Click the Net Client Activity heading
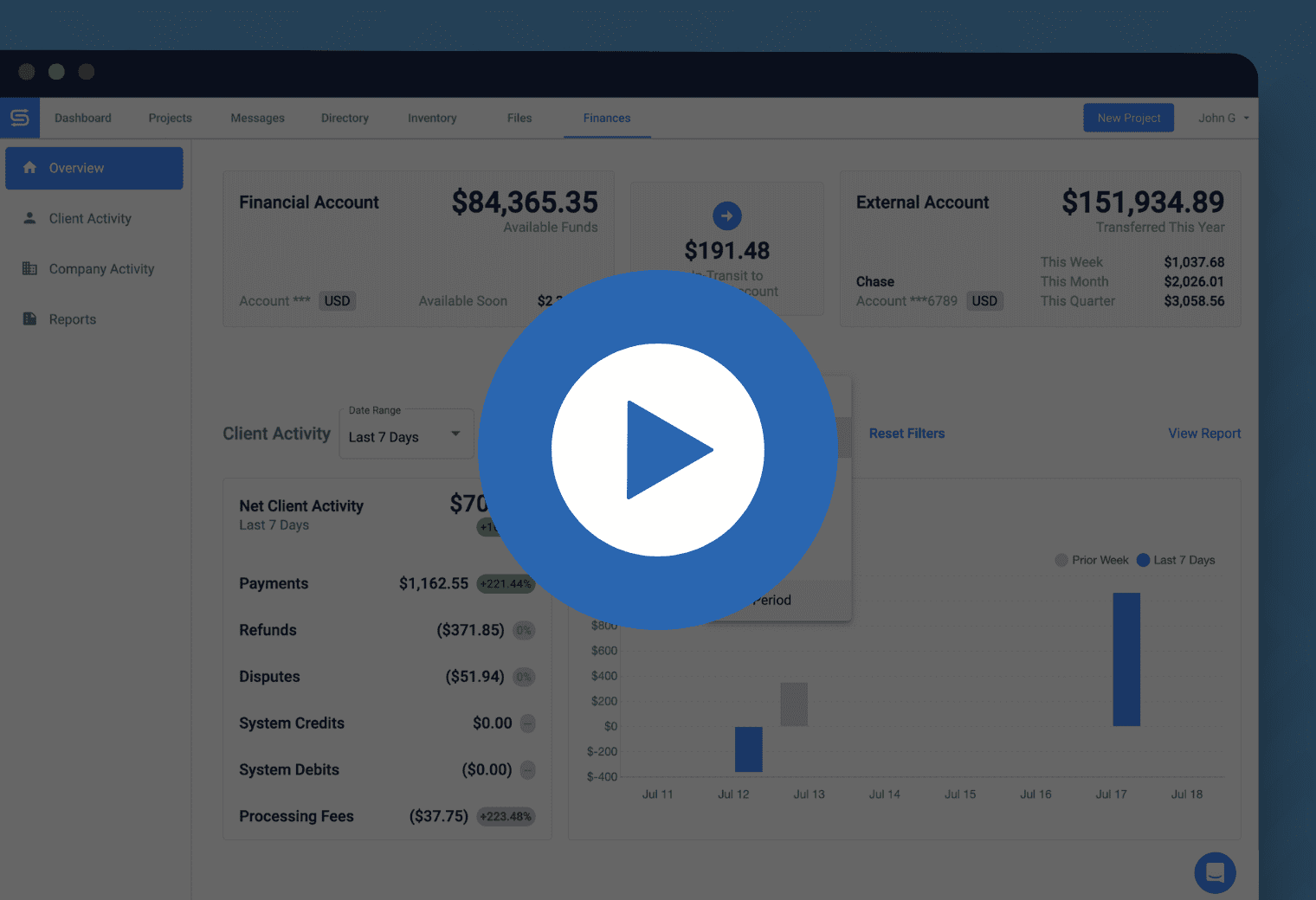The width and height of the screenshot is (1316, 900). [301, 506]
